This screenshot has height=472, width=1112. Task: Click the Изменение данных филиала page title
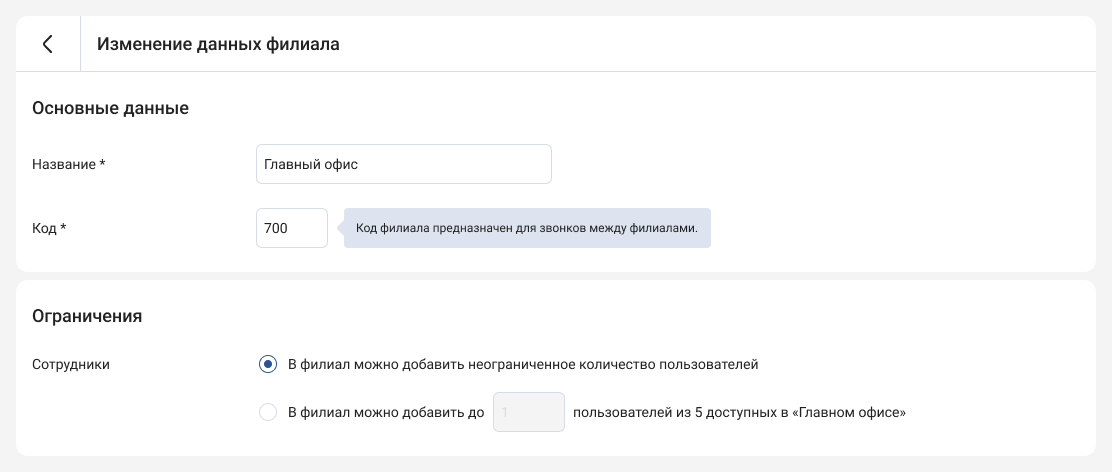click(218, 44)
